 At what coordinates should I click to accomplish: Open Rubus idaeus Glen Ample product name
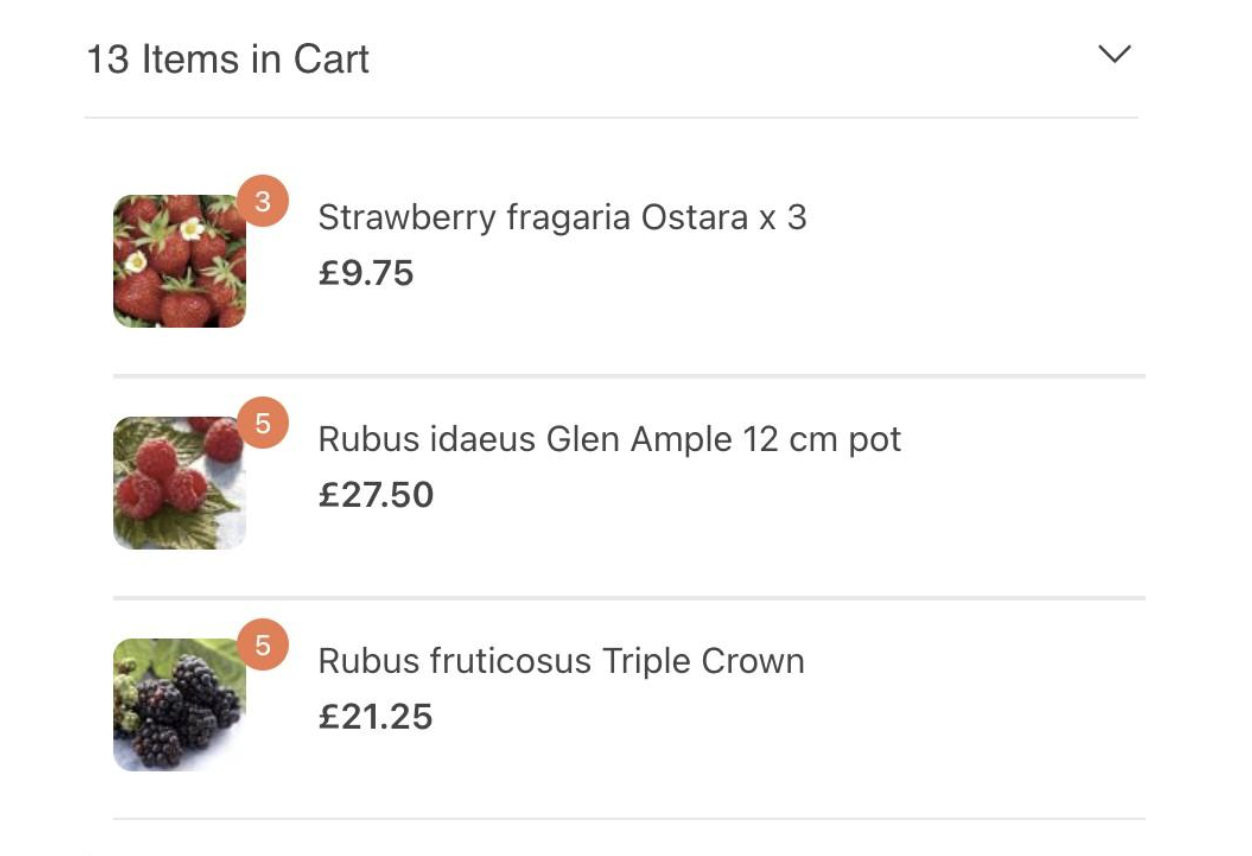coord(609,439)
